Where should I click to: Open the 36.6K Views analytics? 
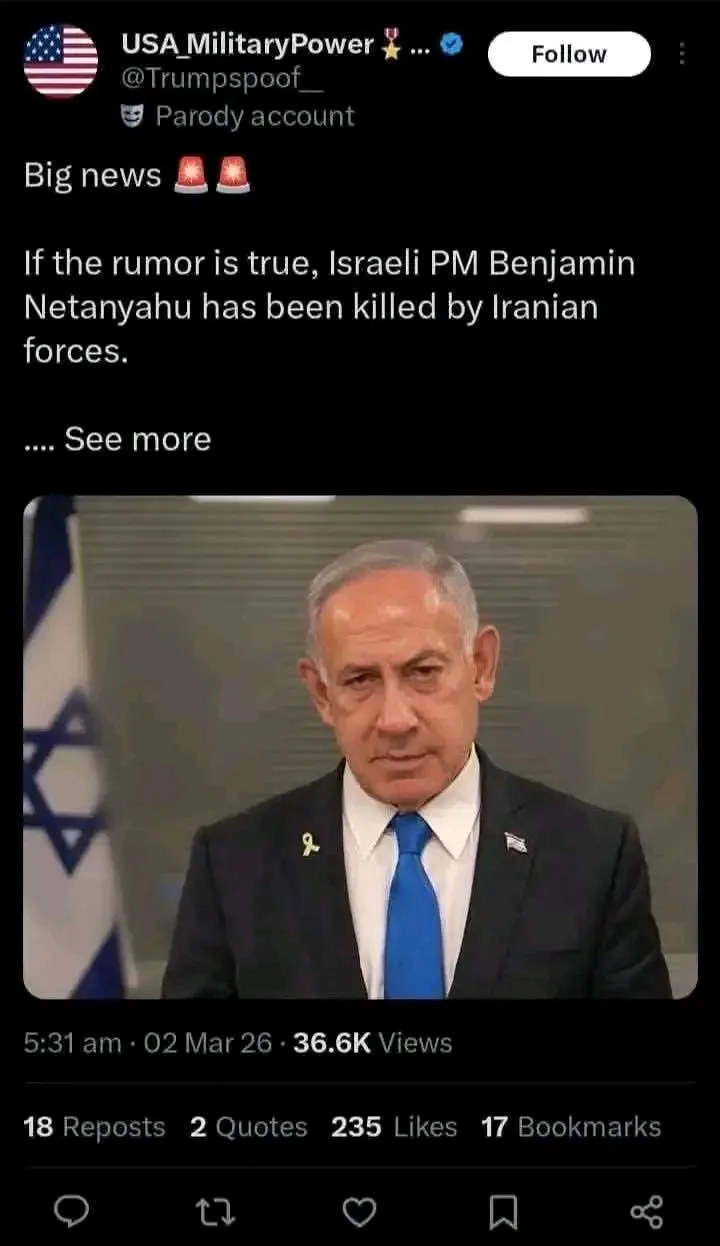(373, 1043)
